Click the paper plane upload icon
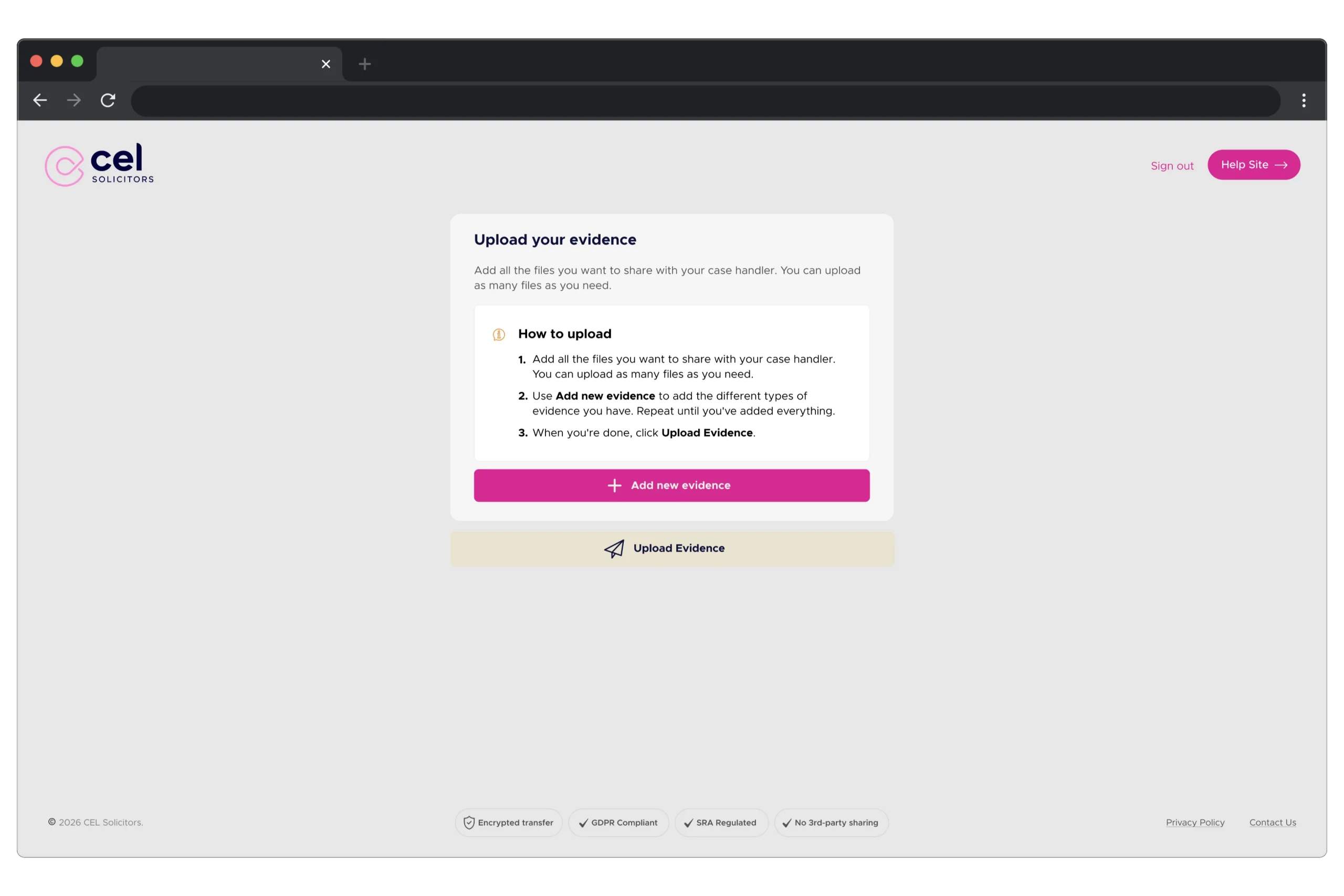Viewport: 1344px width, 896px height. point(614,549)
